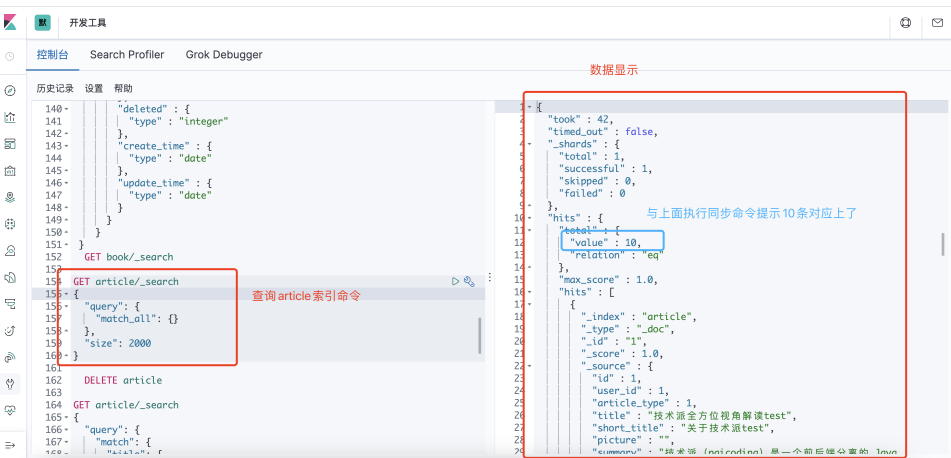Collapse the "_shards" object in the response
951x458 pixels.
(530, 144)
